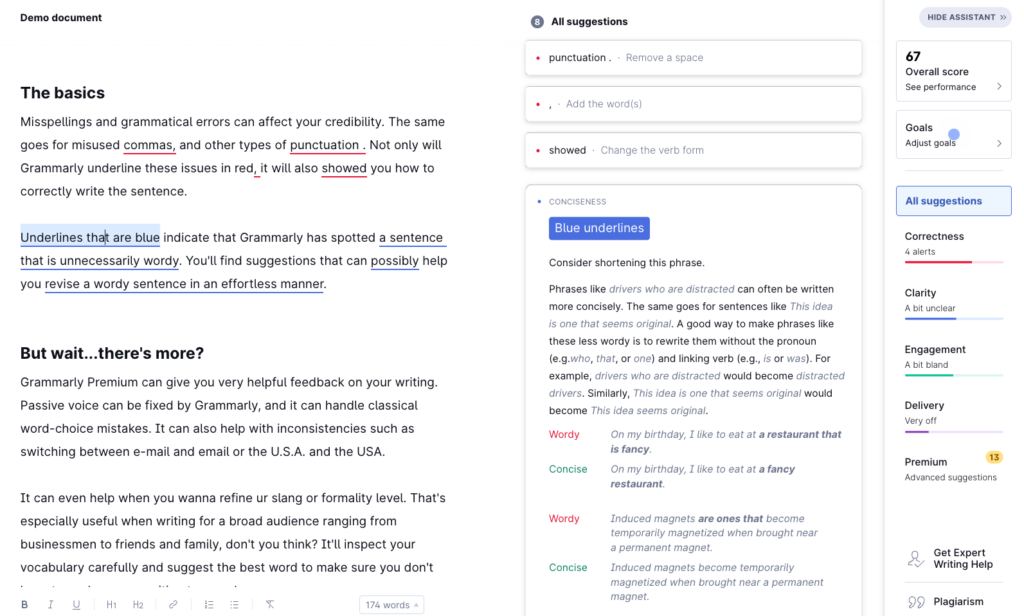Select the All suggestions tab
The image size is (1024, 616).
click(x=954, y=201)
